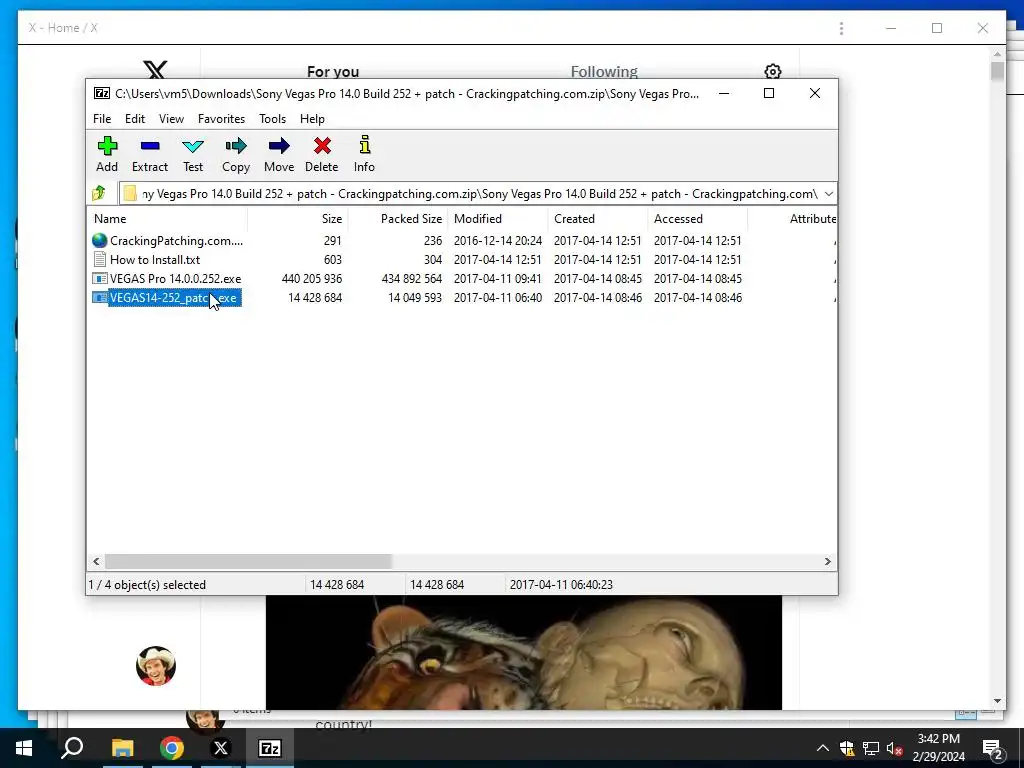Open File Explorer from taskbar

(x=122, y=748)
